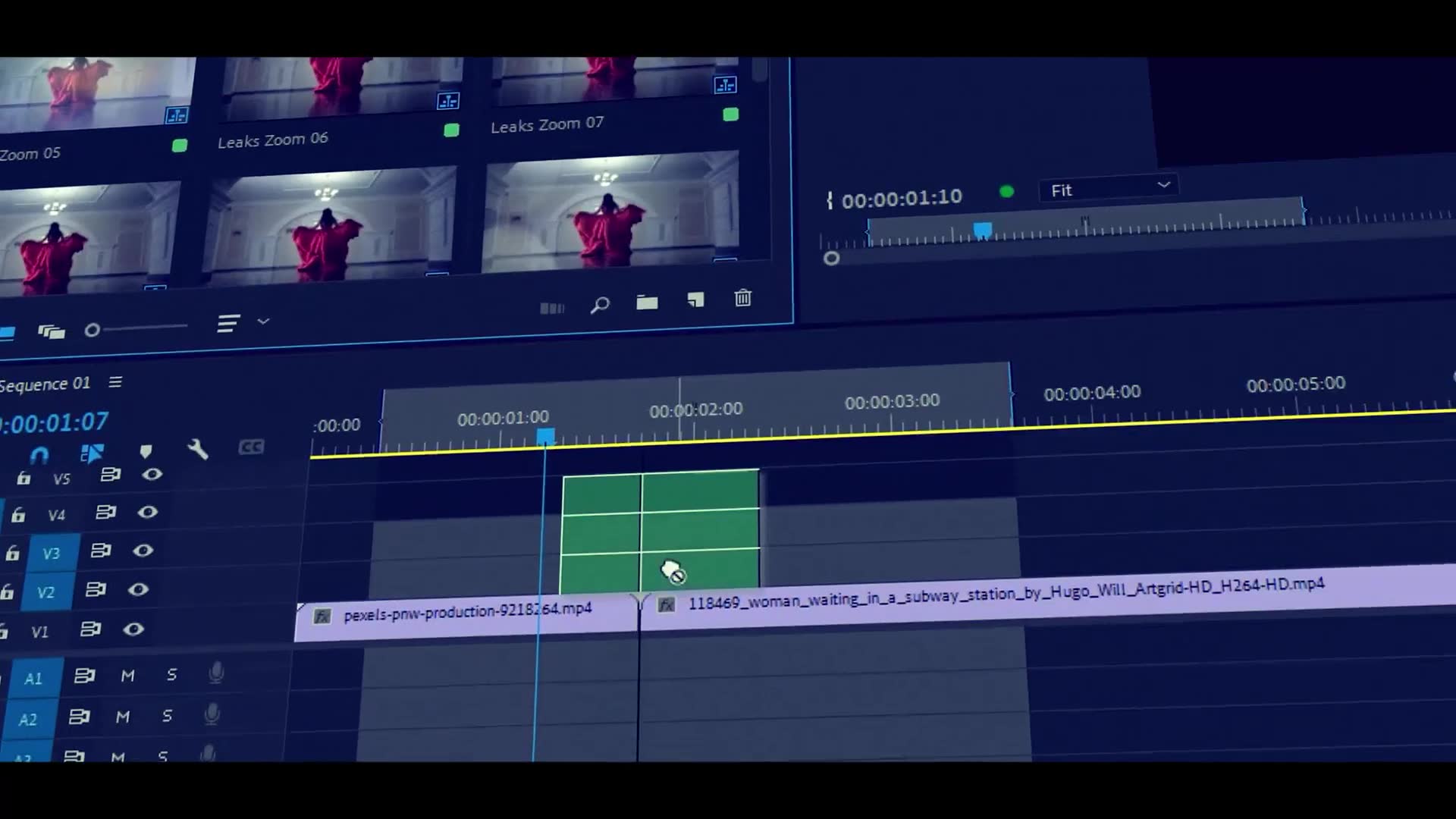The image size is (1456, 819).
Task: Adjust the thumbnail size slider
Action: point(92,330)
